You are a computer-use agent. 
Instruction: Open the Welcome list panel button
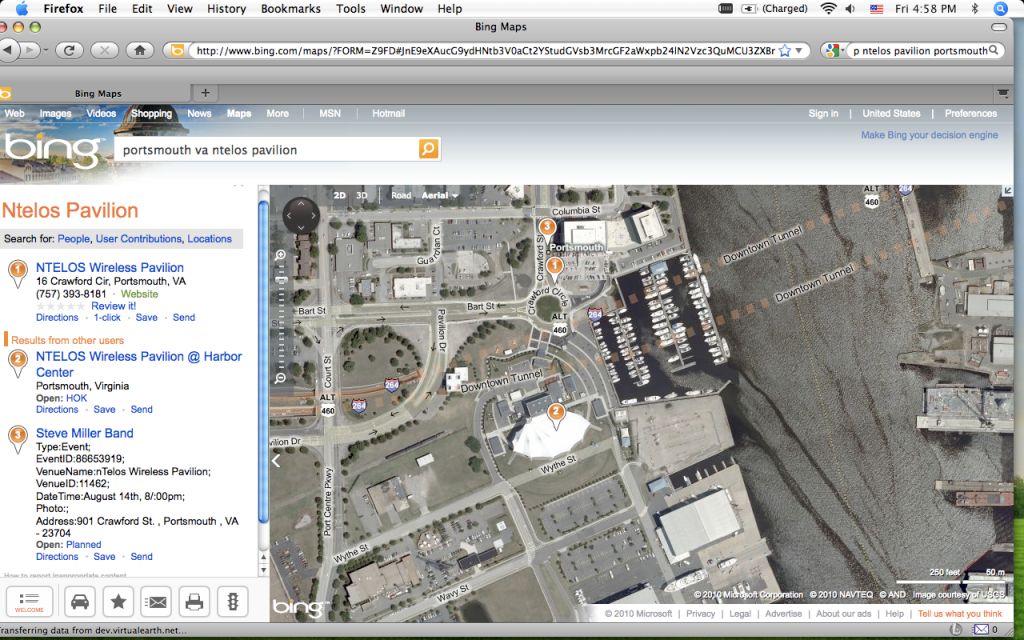pos(29,601)
